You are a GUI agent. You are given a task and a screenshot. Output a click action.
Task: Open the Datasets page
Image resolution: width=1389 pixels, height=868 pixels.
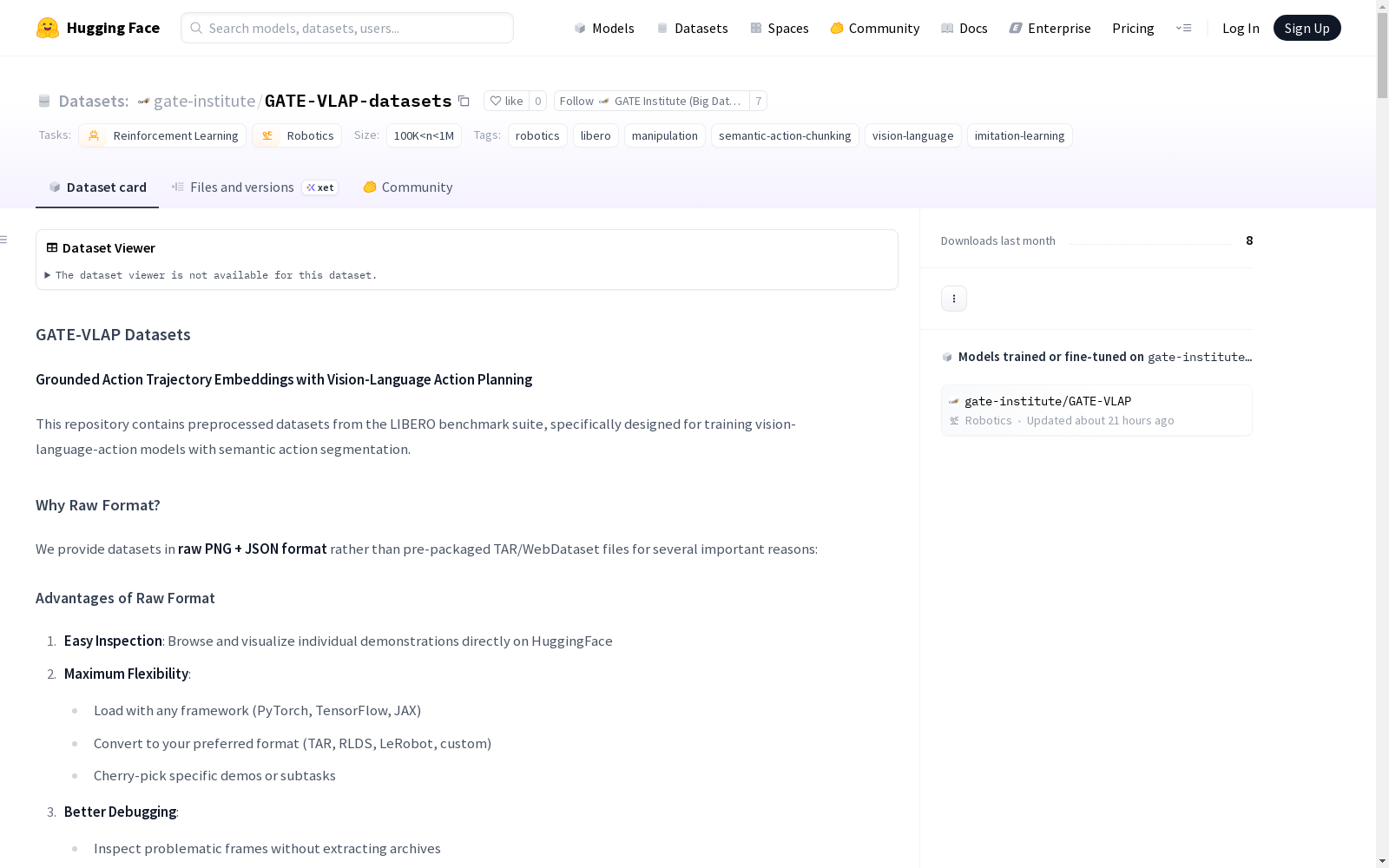pos(692,28)
